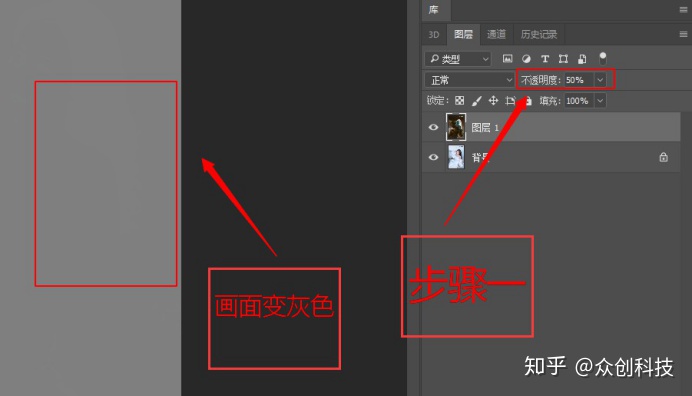692x396 pixels.
Task: Toggle the layer filtering on/off switch
Action: coord(602,58)
